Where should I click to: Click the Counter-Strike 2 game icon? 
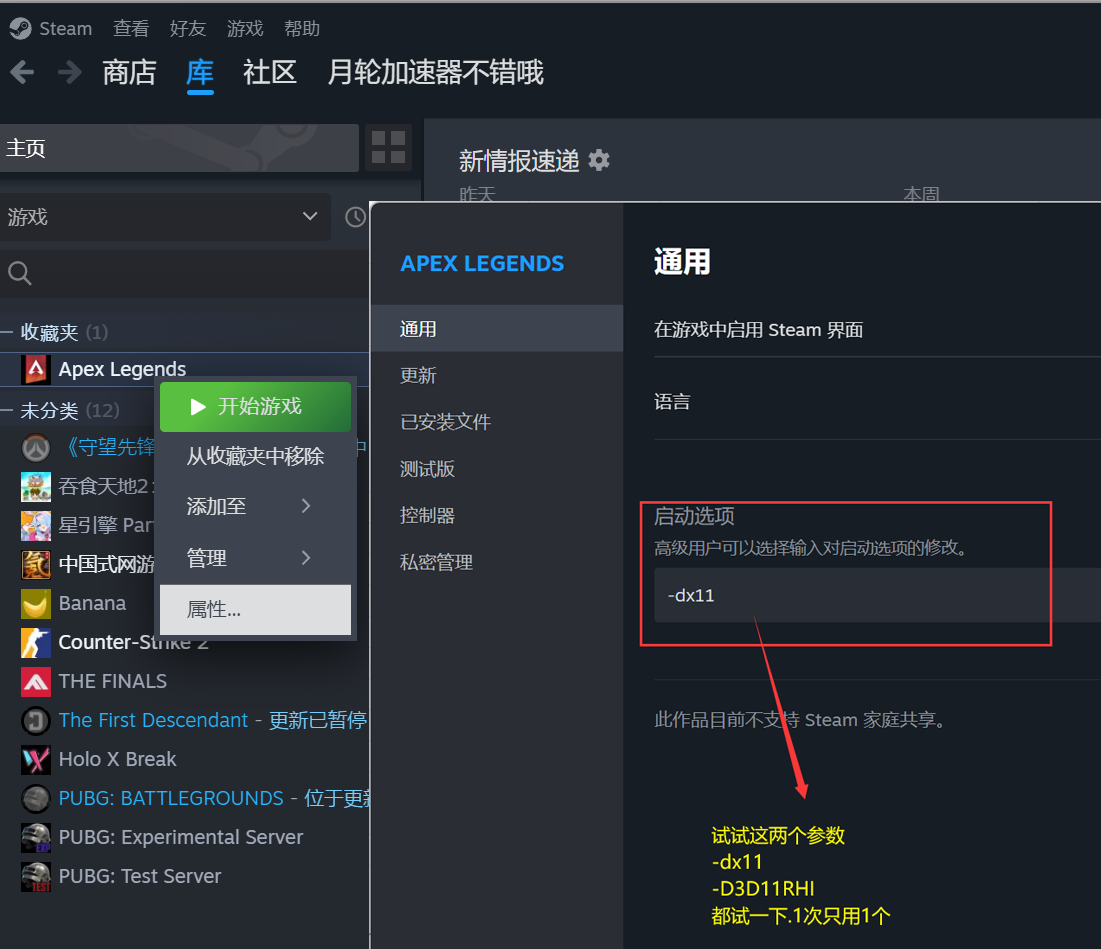click(x=36, y=642)
